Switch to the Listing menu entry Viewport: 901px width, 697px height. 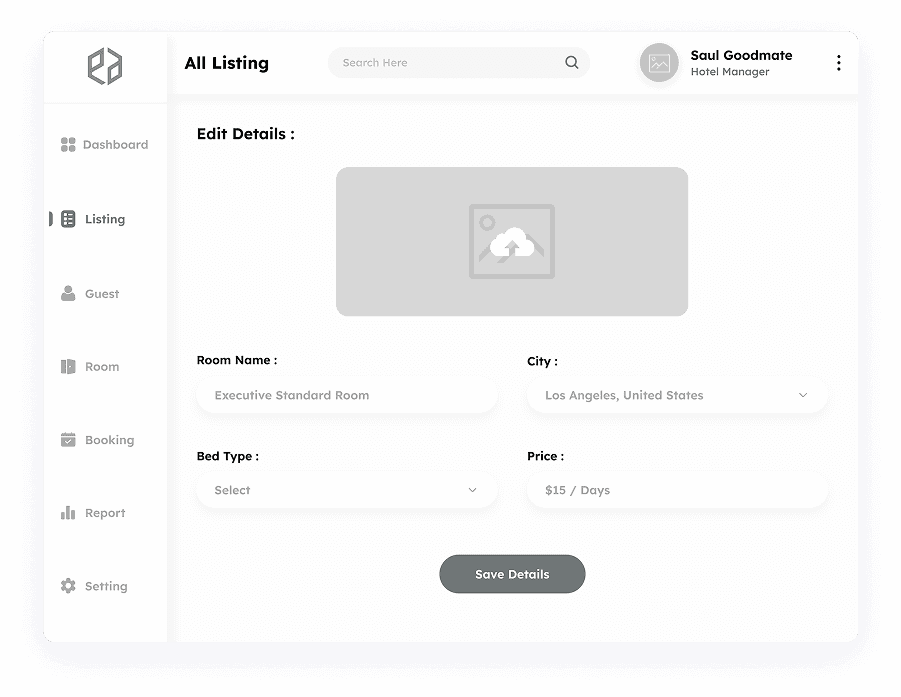click(105, 219)
